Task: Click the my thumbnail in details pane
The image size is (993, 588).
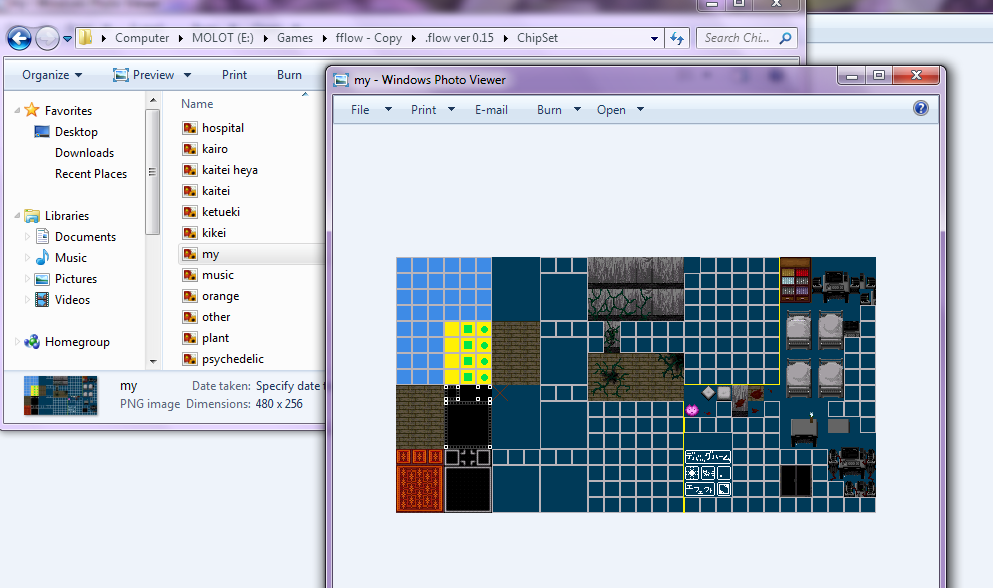Action: [61, 395]
